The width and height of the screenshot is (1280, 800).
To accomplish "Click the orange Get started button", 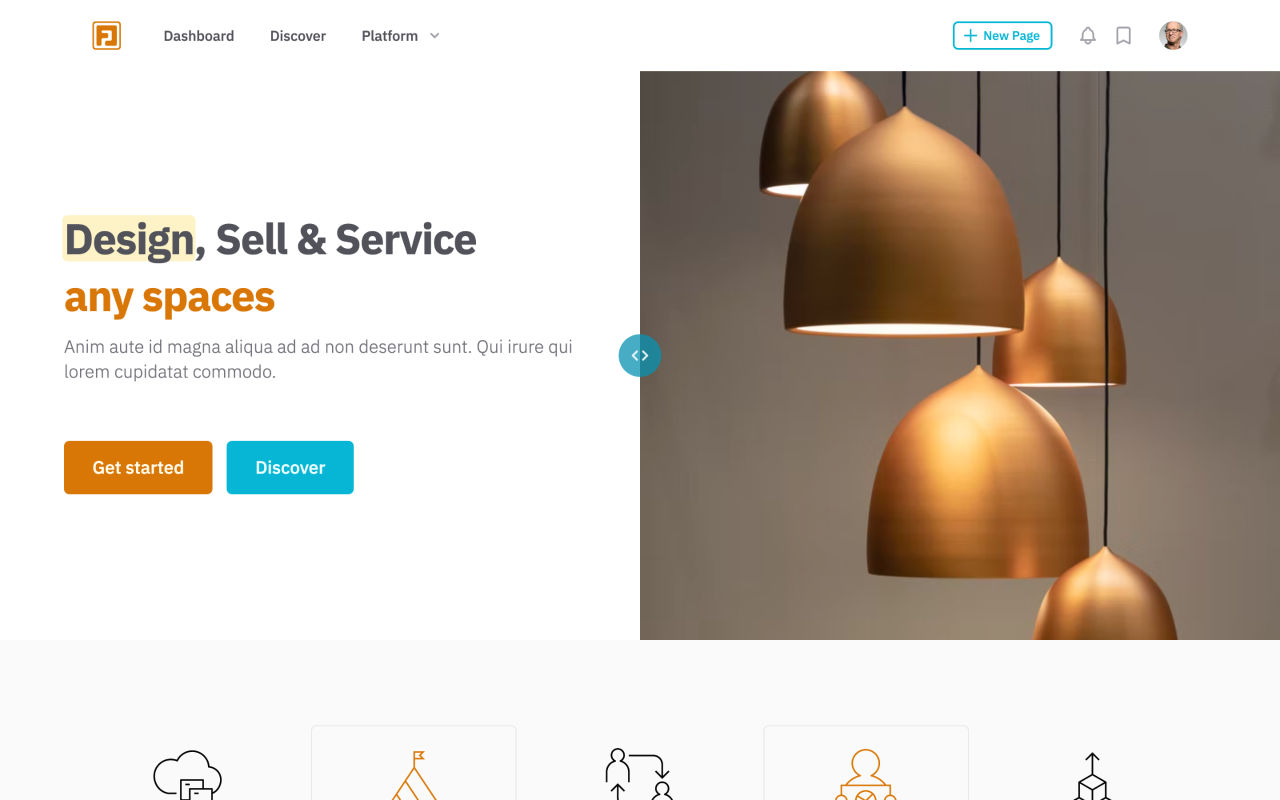I will [x=138, y=467].
